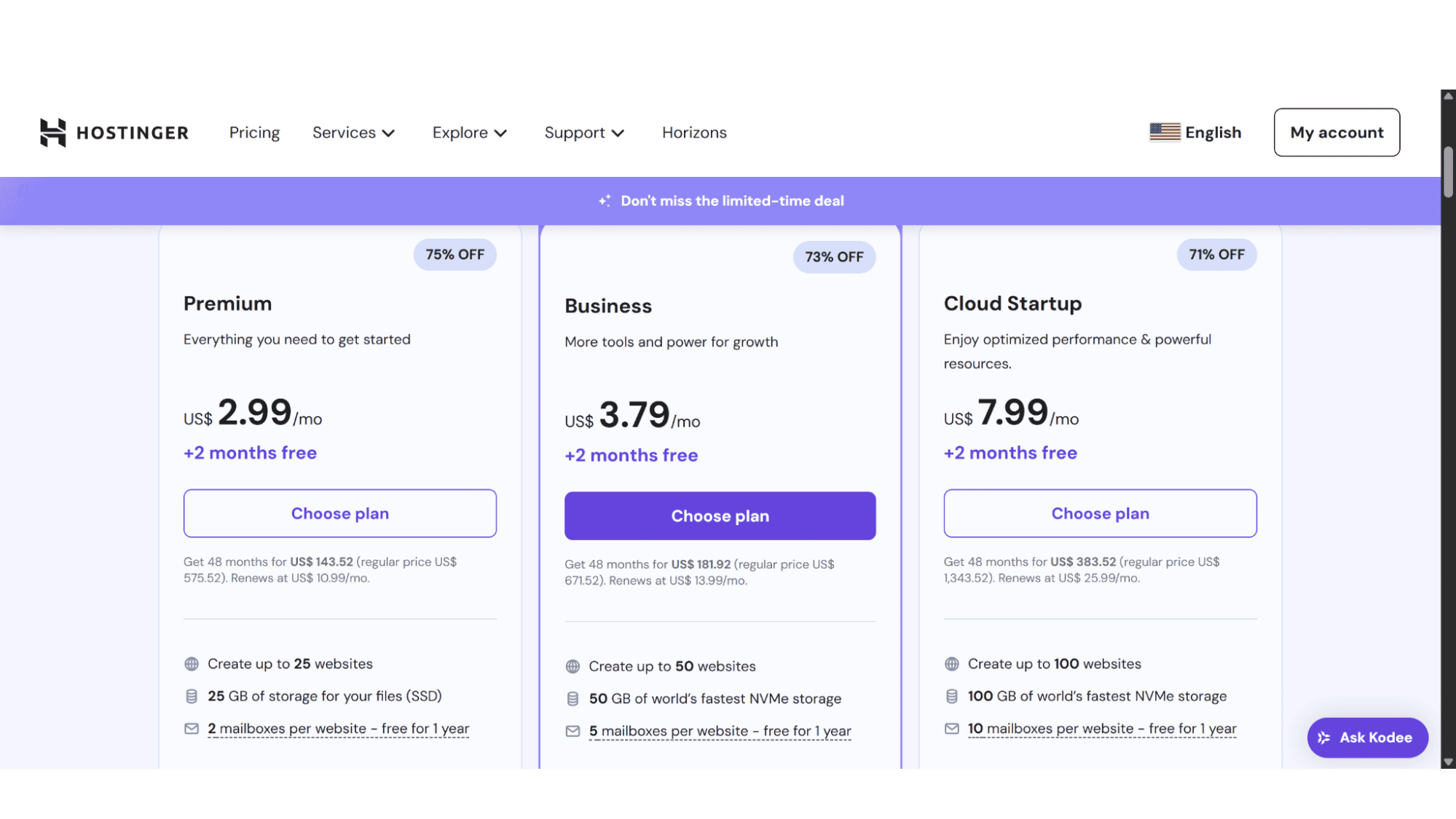1456x819 pixels.
Task: Click the 5 mailboxes per website link
Action: point(720,731)
